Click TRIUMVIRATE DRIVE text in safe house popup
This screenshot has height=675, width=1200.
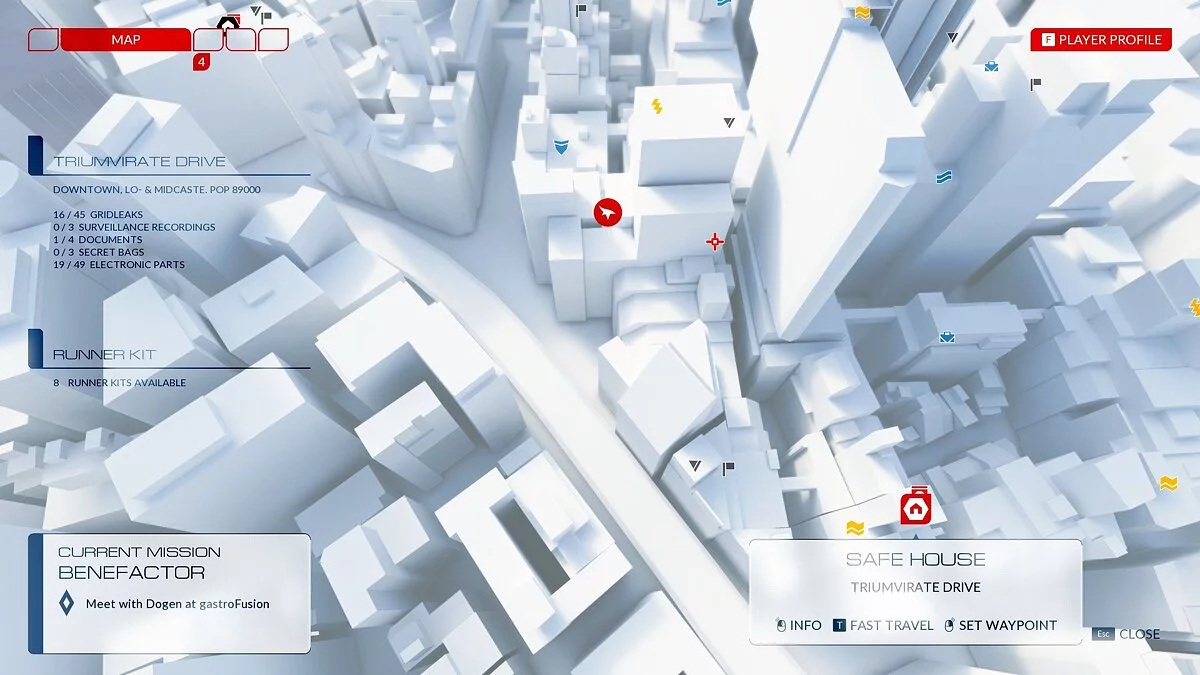(x=915, y=587)
